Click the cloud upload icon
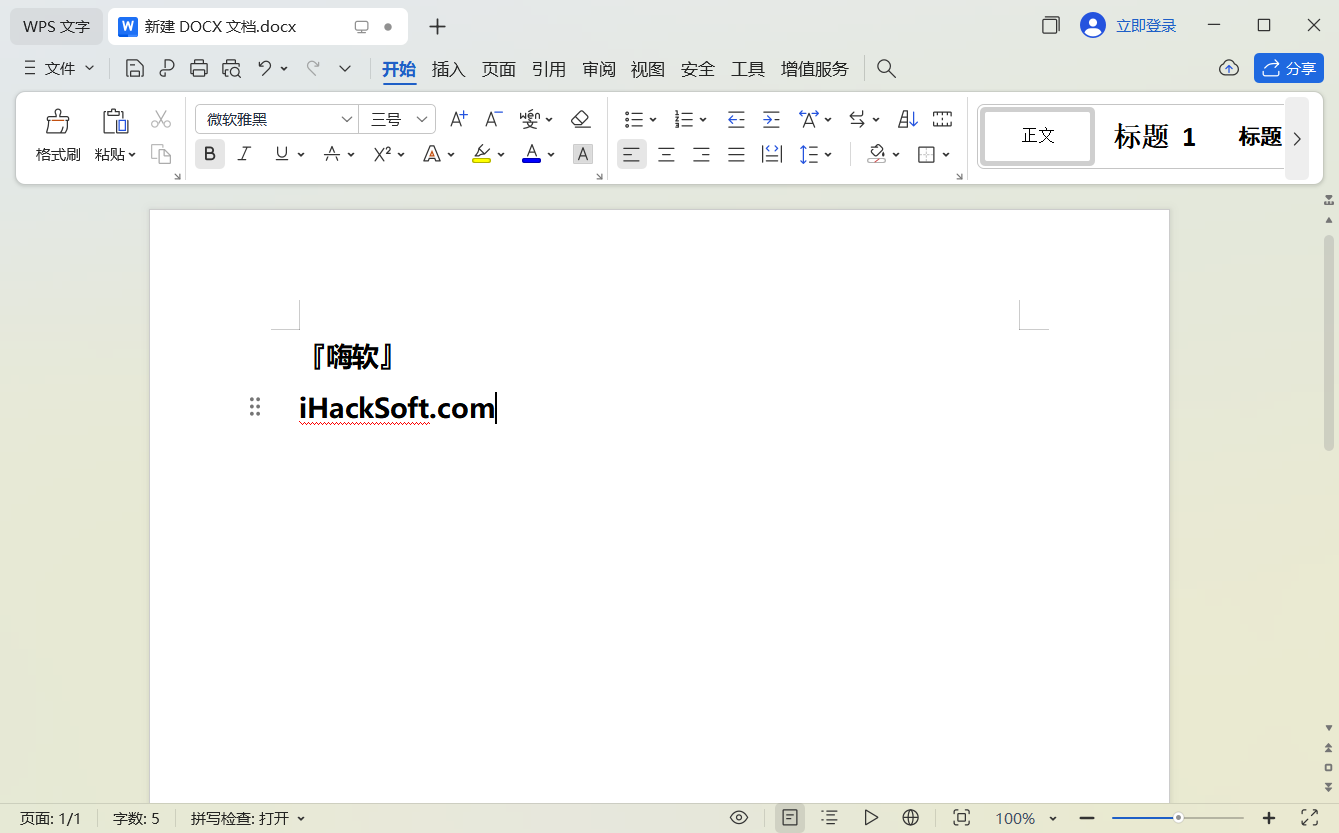Viewport: 1339px width, 833px height. tap(1229, 68)
